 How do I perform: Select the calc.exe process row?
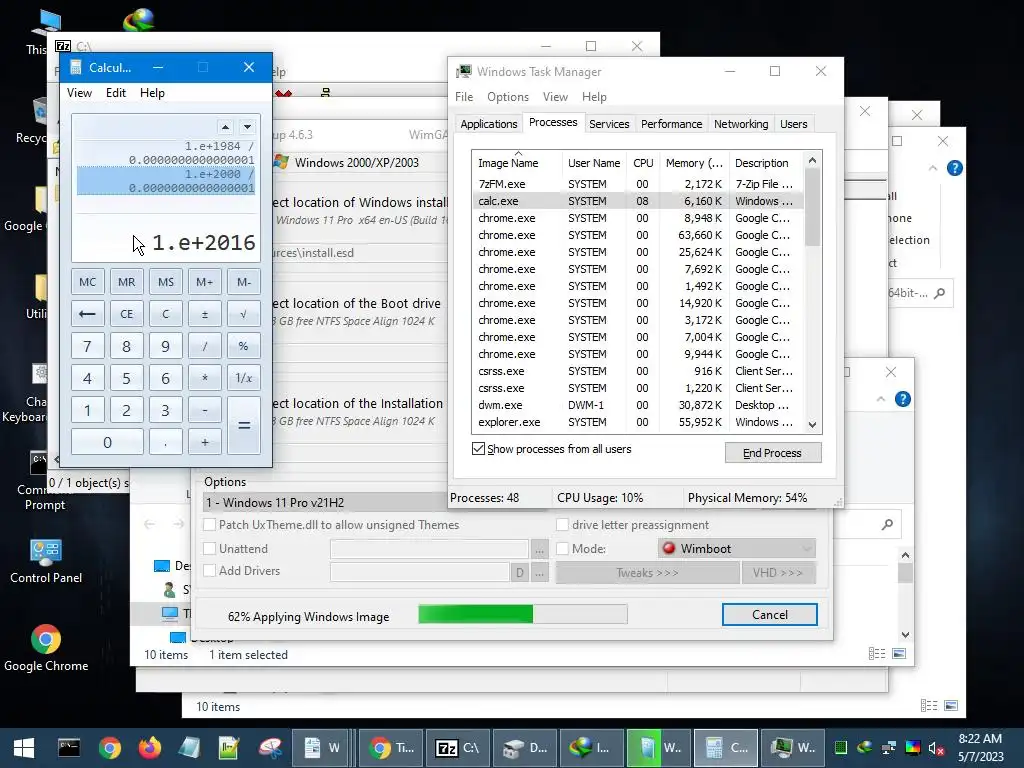coord(638,201)
